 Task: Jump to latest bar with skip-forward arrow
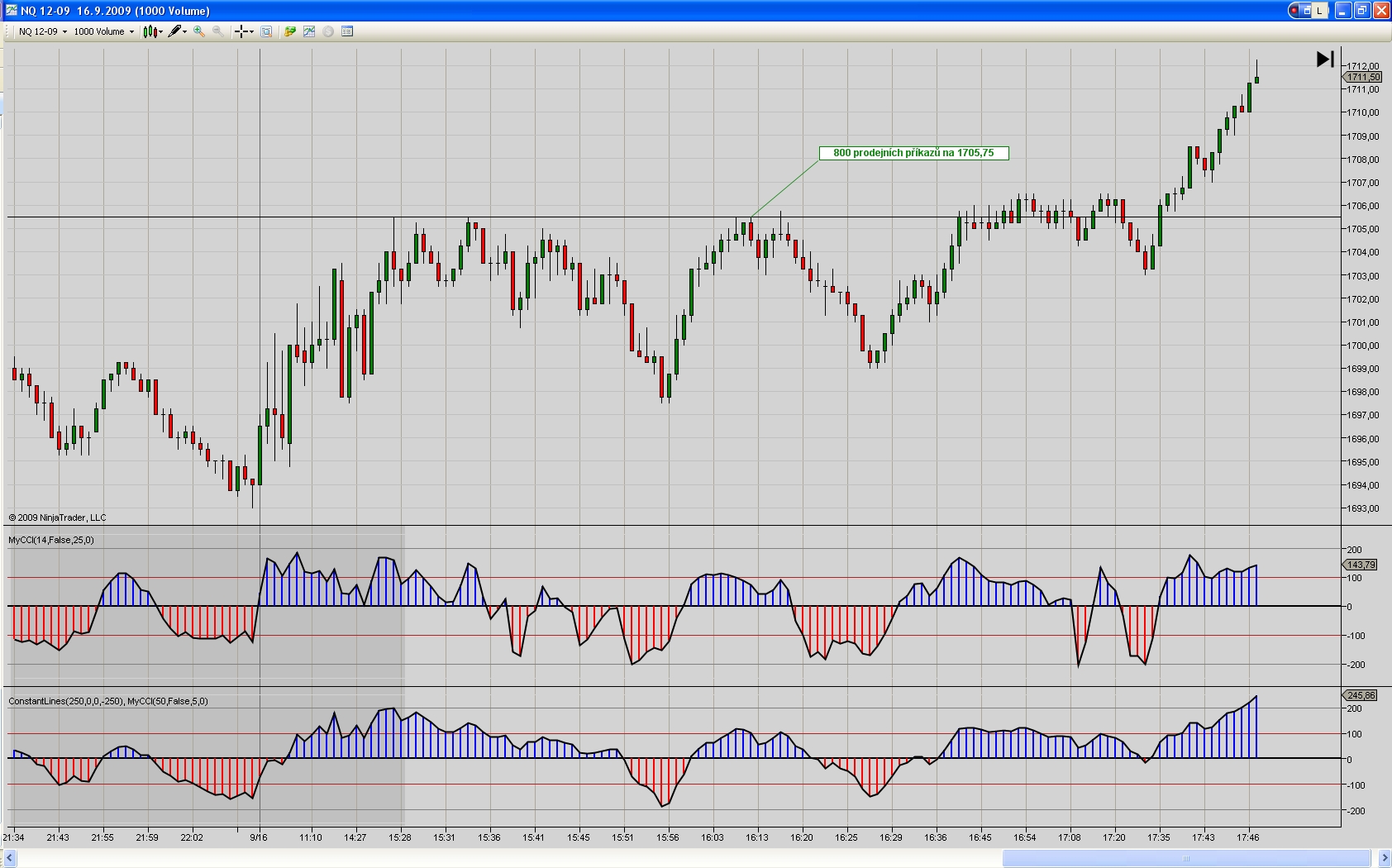1325,59
